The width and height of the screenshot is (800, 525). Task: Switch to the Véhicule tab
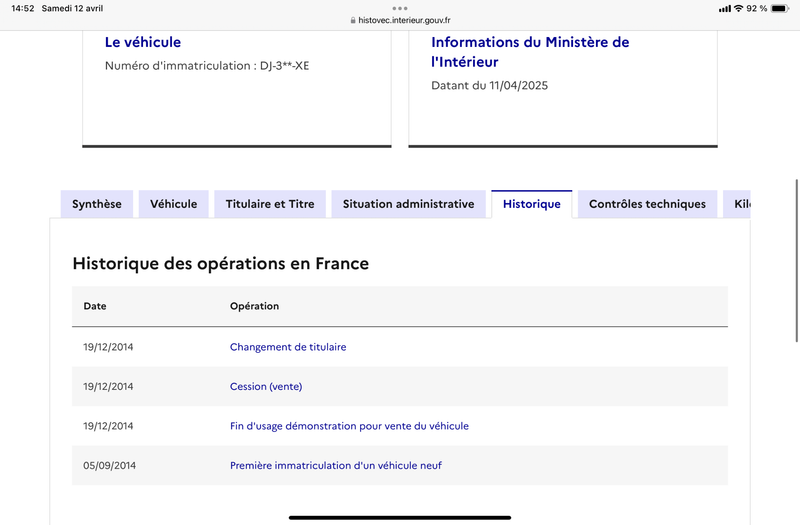[x=173, y=204]
